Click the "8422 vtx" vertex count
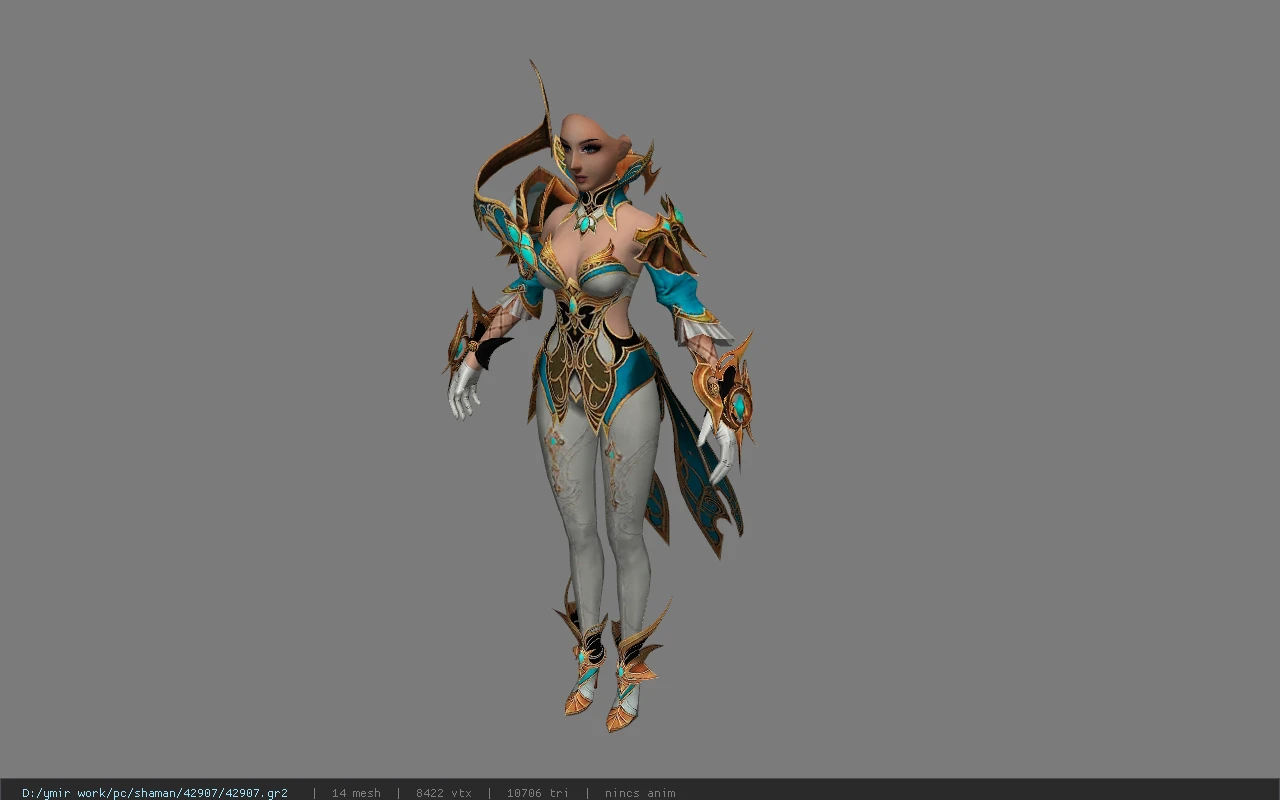 click(x=444, y=793)
